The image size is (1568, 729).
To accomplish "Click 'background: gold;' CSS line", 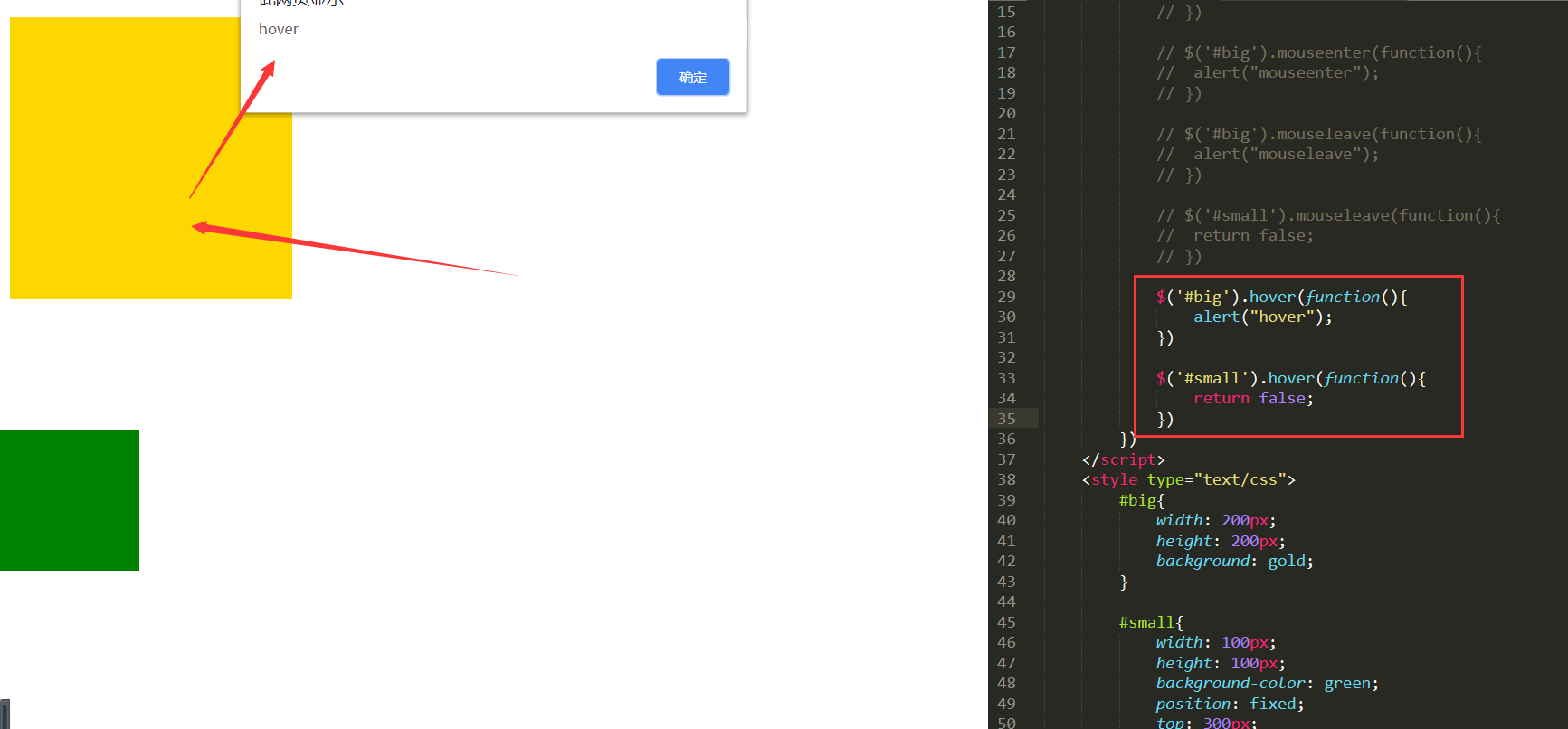I will pos(1234,561).
